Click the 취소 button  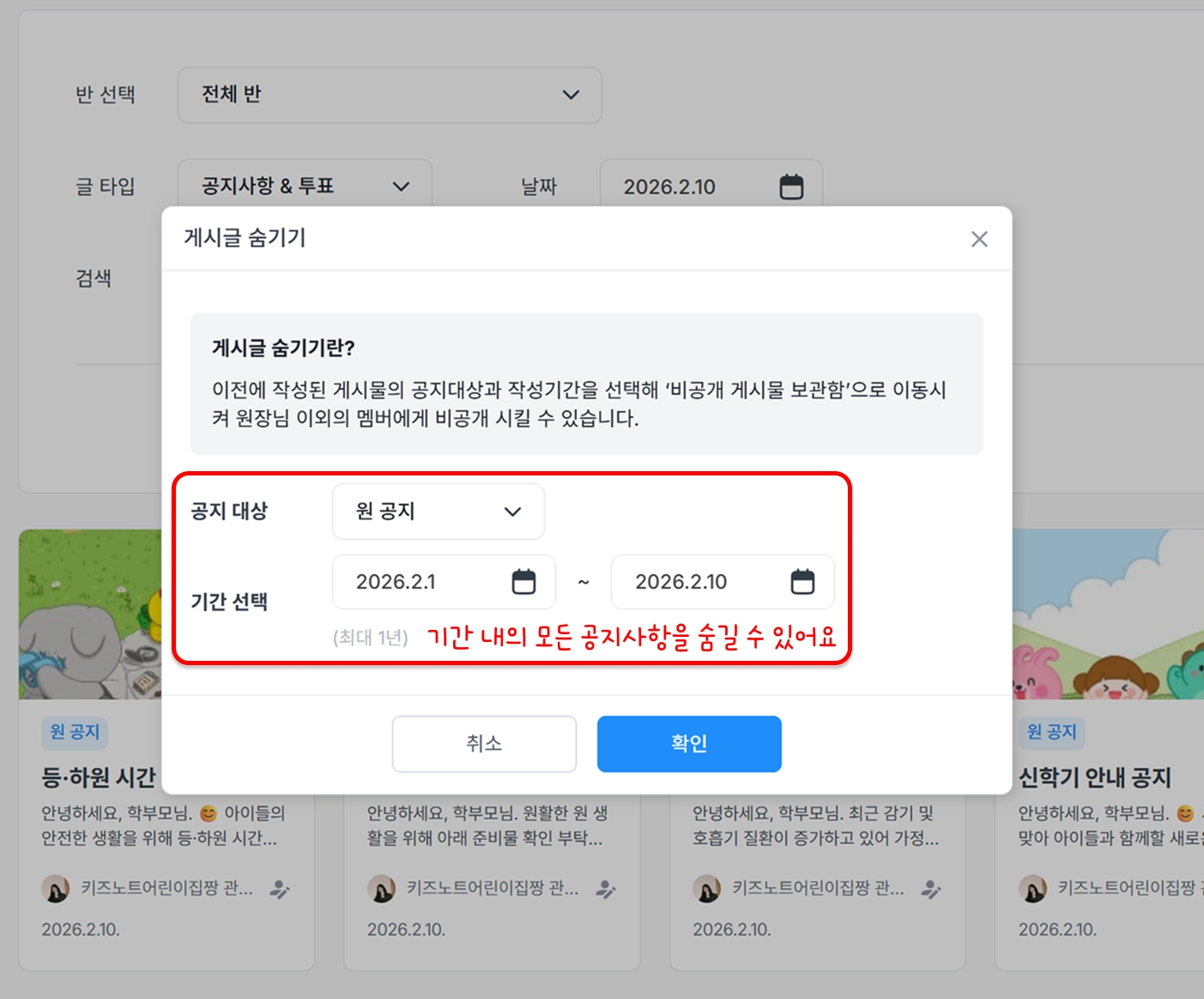coord(484,743)
